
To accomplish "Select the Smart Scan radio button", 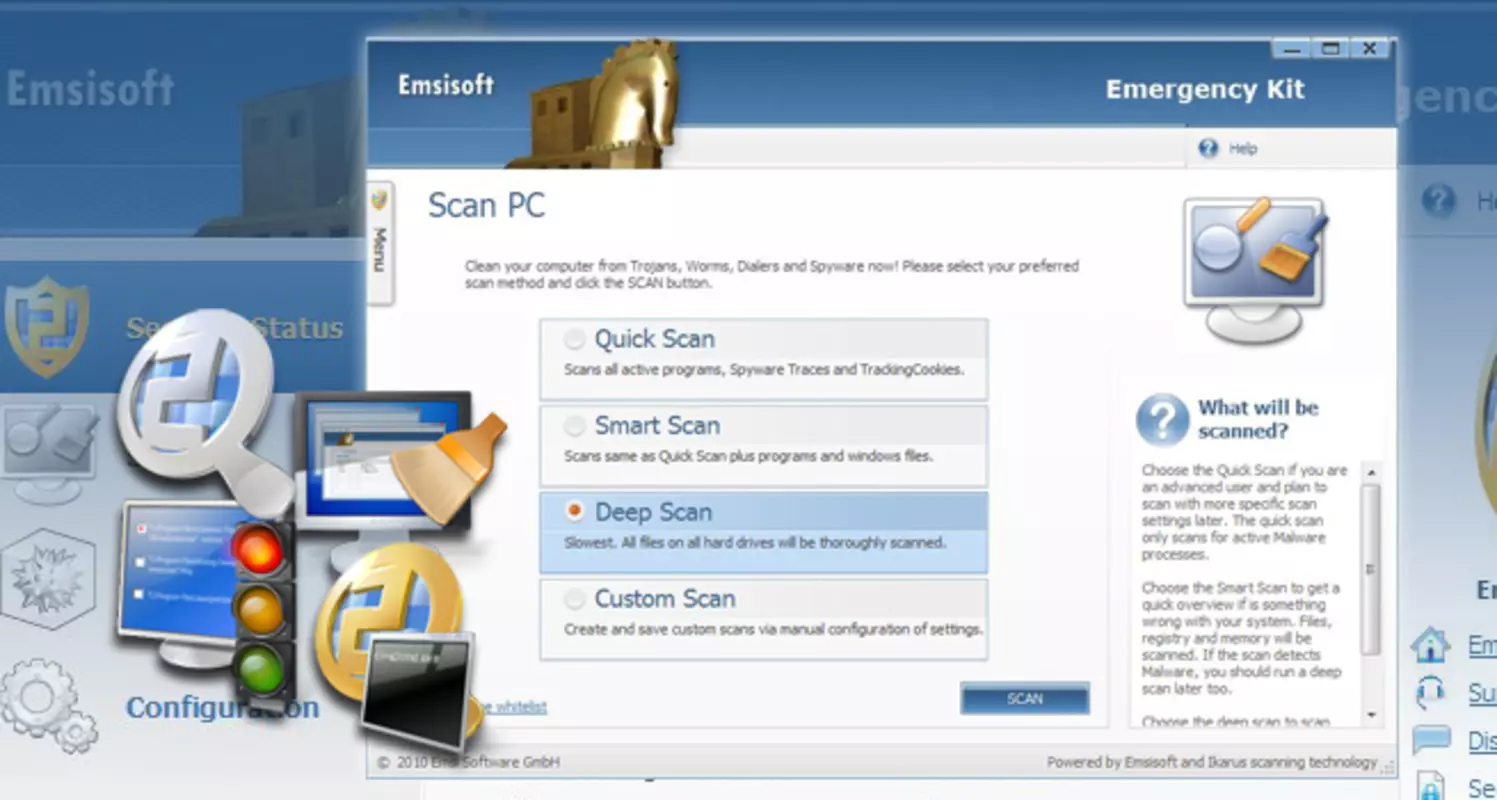I will 574,426.
